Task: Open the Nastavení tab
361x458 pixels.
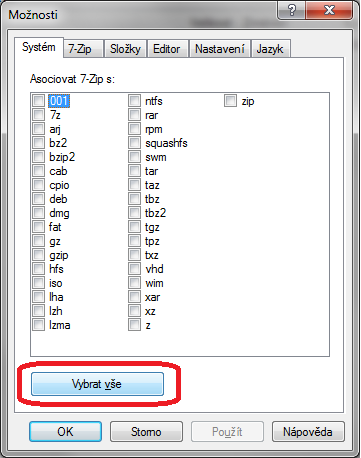Action: (x=220, y=49)
